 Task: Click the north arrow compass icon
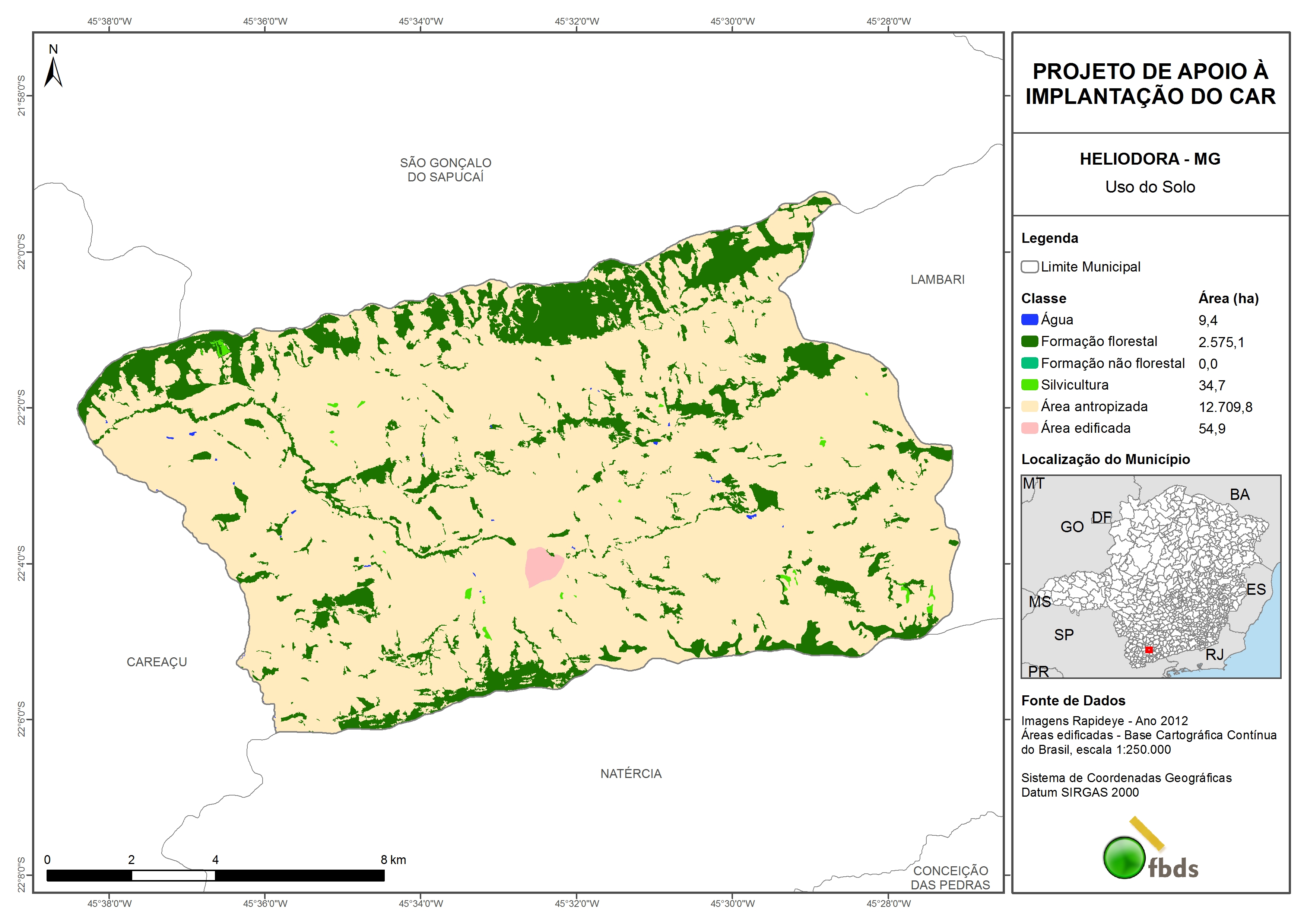pyautogui.click(x=53, y=72)
